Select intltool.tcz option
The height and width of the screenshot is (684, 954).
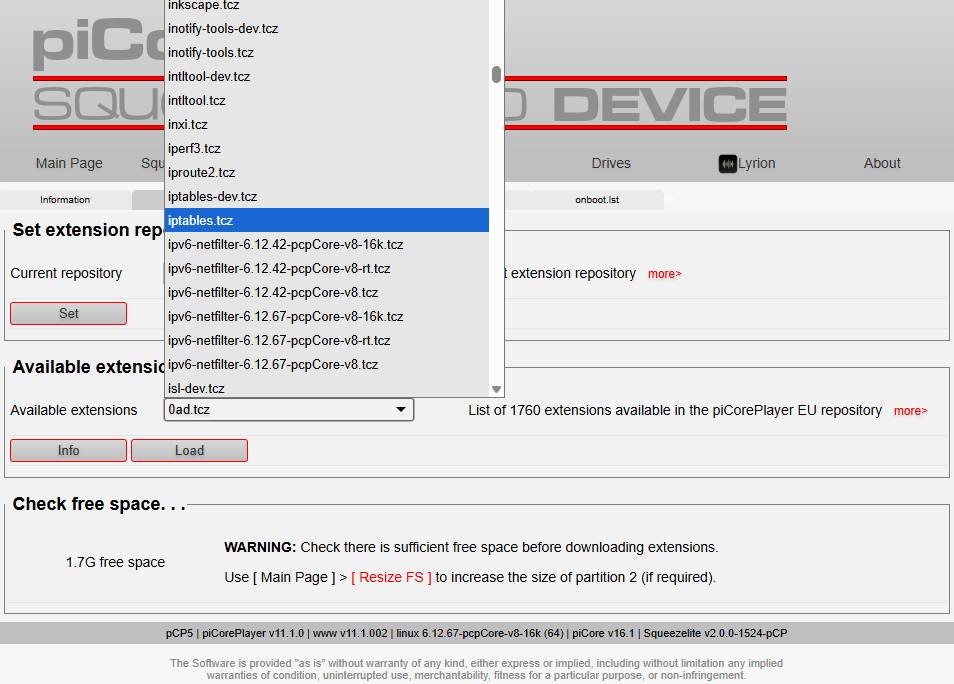pos(327,100)
